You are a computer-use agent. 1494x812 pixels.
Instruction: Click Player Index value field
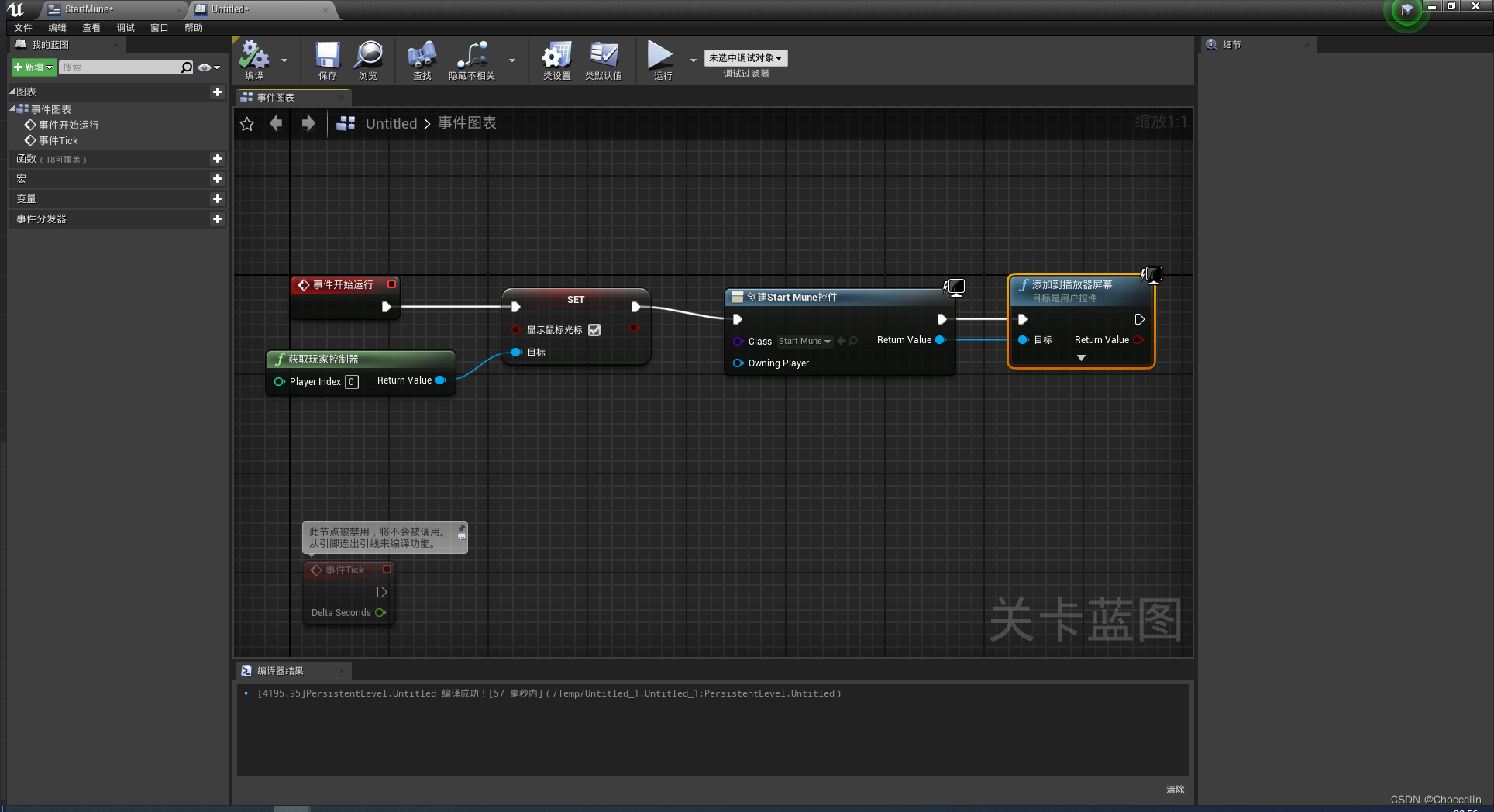(x=352, y=382)
